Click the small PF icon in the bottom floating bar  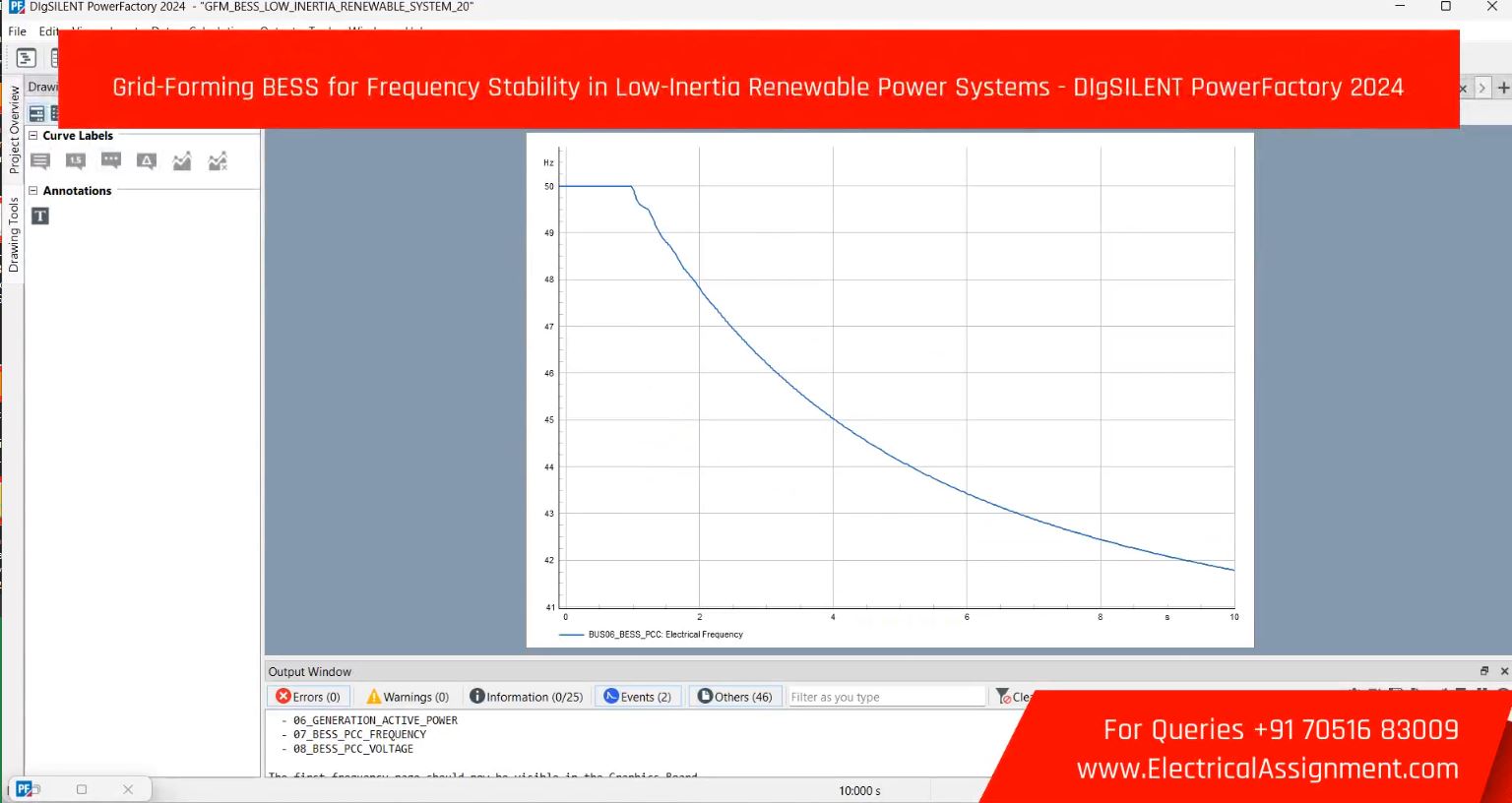tap(24, 789)
